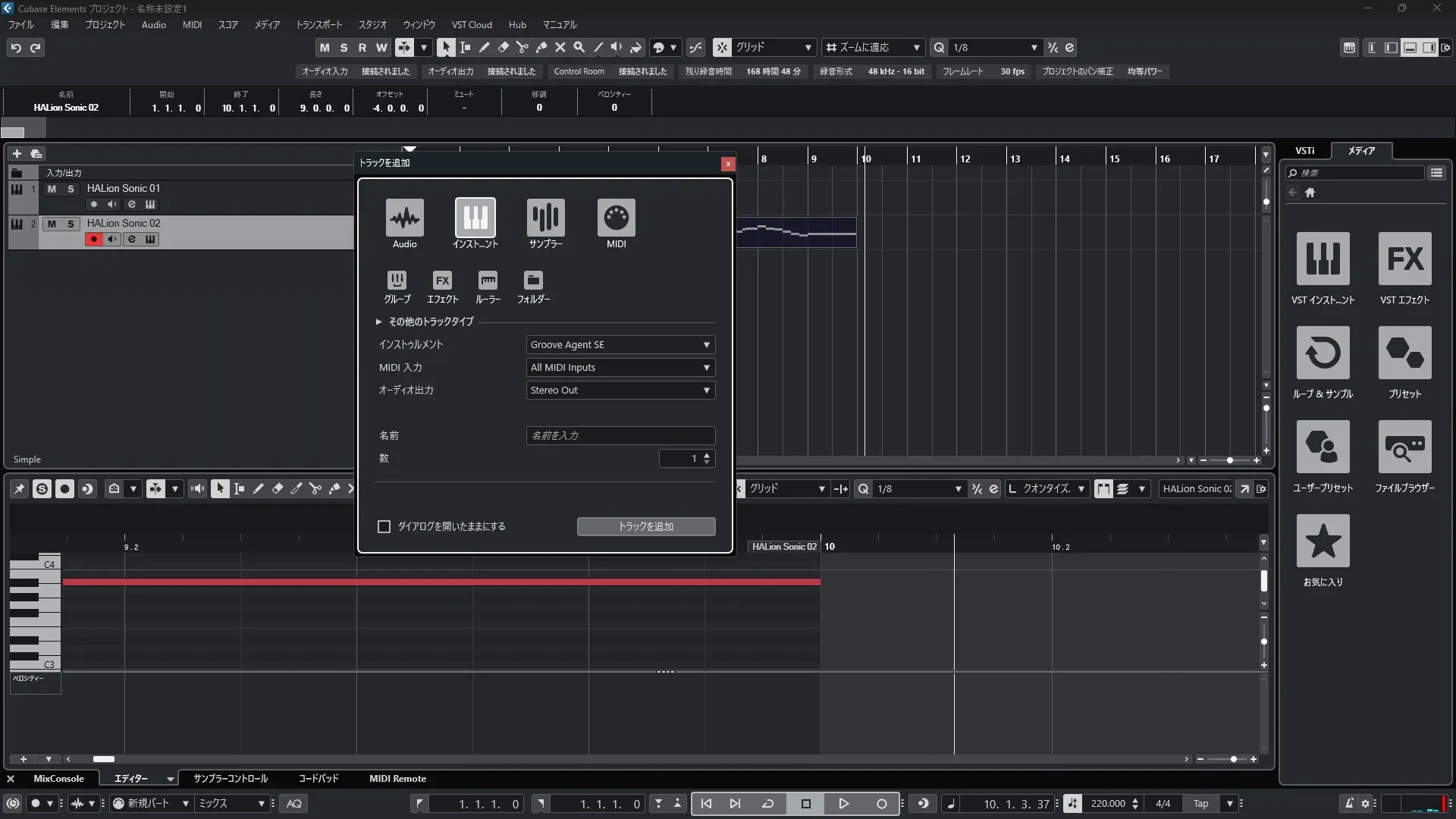The image size is (1456, 819).
Task: Expand the other track types section
Action: click(x=379, y=322)
